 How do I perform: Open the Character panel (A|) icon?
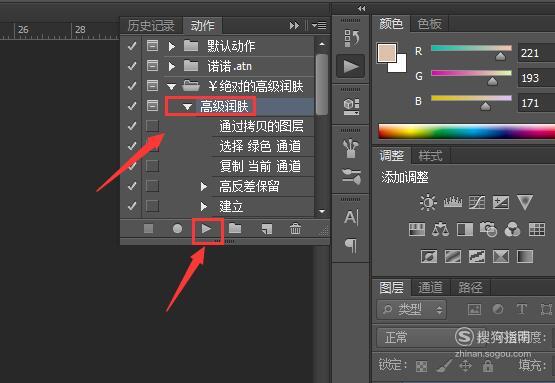[x=351, y=217]
